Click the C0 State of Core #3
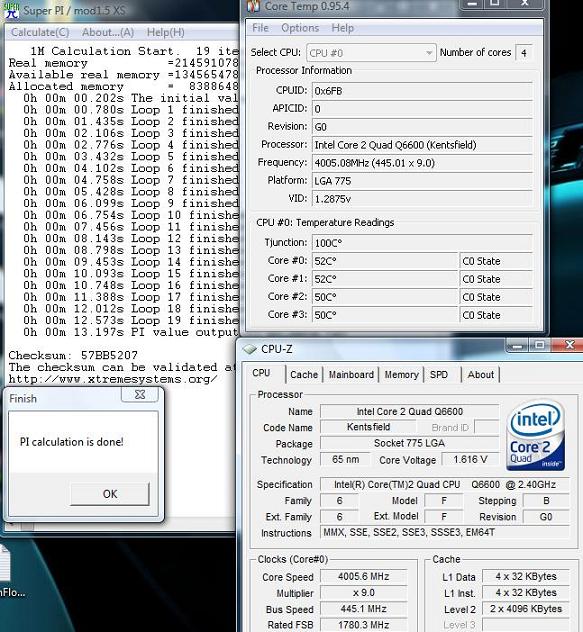The height and width of the screenshot is (632, 583). [496, 315]
